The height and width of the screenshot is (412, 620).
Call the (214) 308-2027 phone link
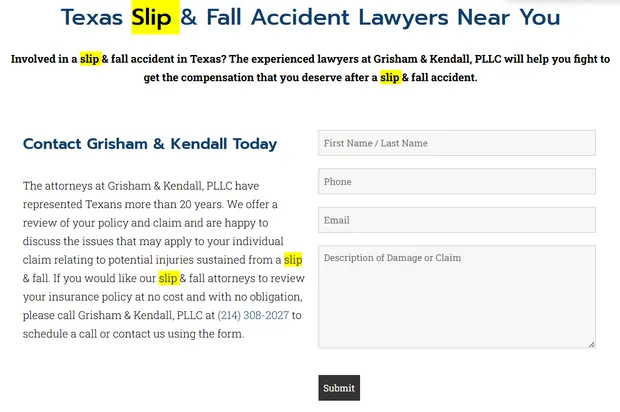click(253, 316)
